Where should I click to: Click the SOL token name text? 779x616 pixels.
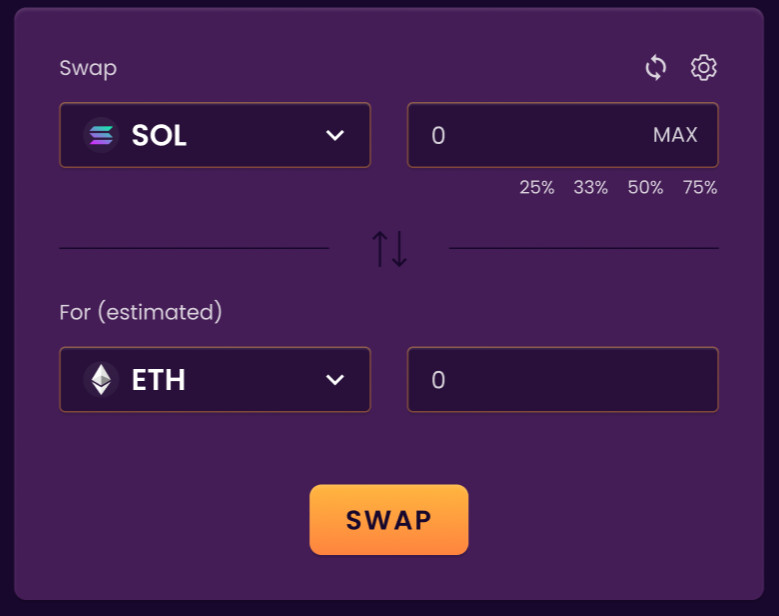[x=159, y=135]
